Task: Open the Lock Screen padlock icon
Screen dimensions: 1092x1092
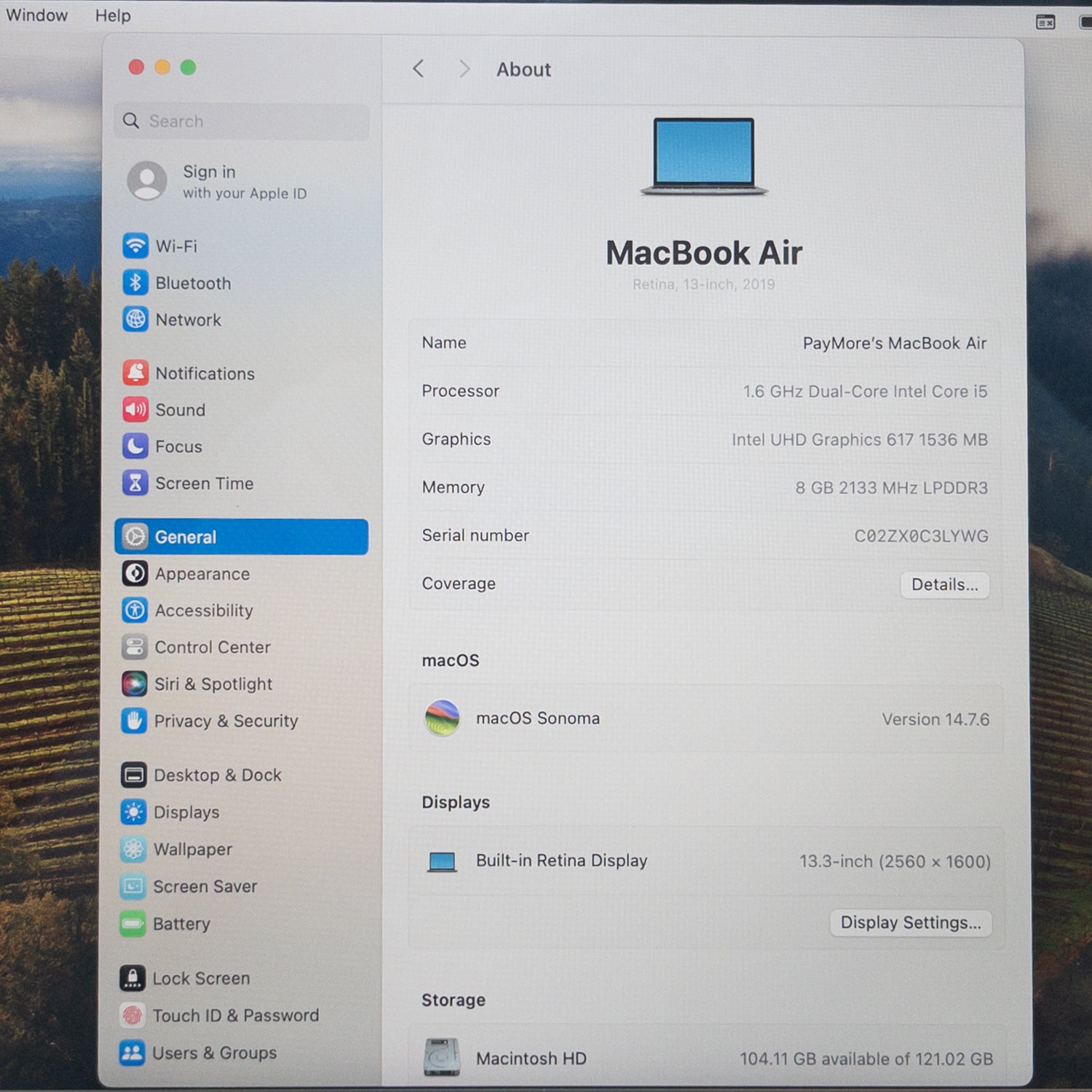Action: 132,978
